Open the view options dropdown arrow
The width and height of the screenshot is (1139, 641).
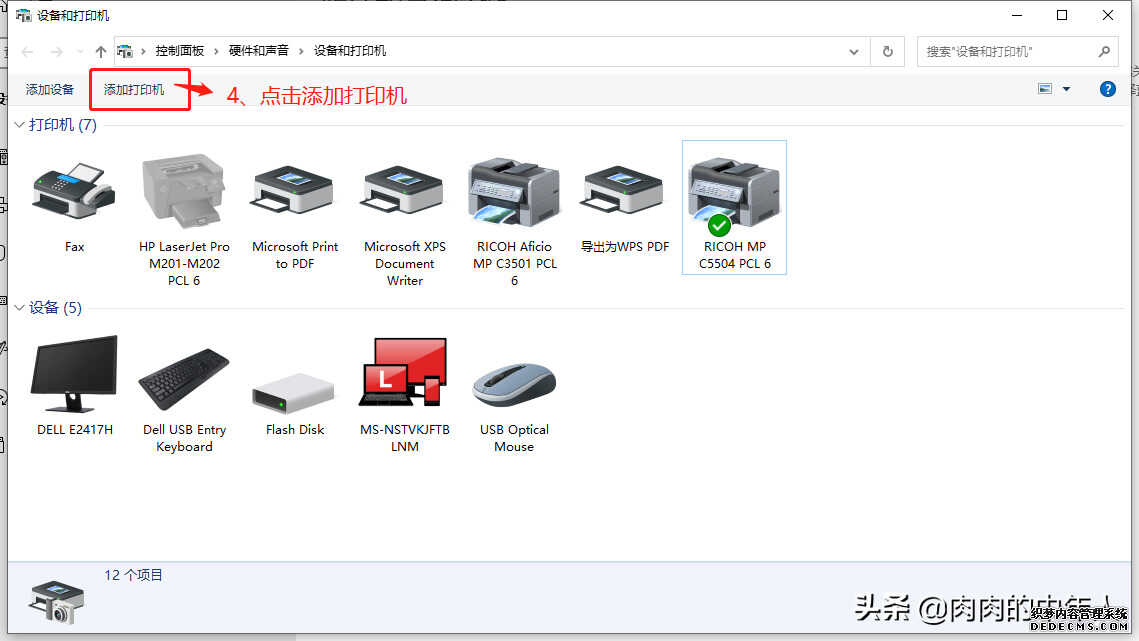tap(1066, 89)
